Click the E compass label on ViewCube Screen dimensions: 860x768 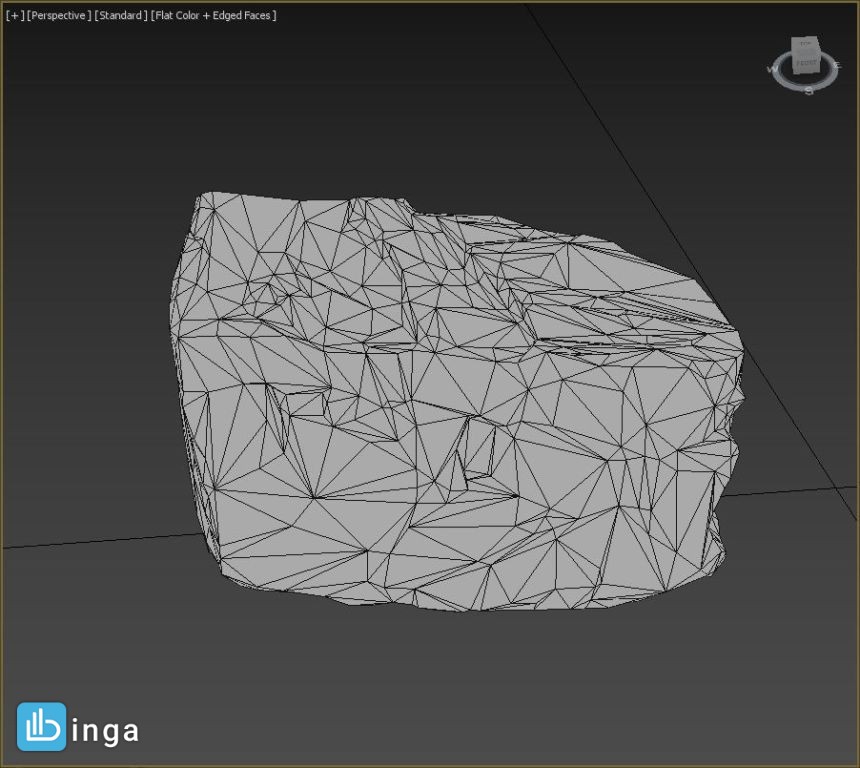(837, 66)
